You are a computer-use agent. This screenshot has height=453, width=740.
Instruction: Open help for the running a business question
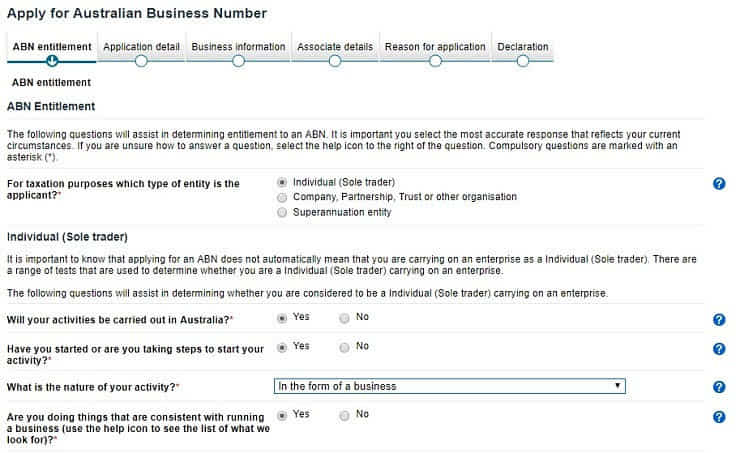pyautogui.click(x=719, y=417)
